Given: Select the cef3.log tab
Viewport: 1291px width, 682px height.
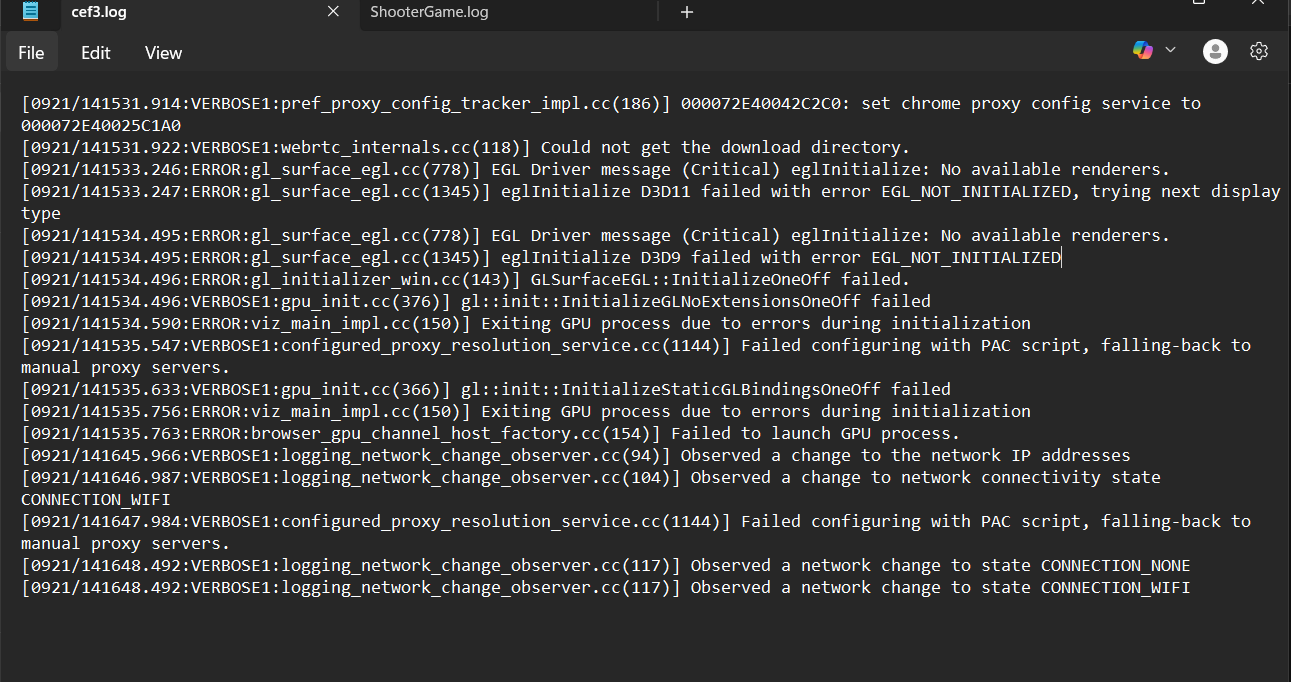Looking at the screenshot, I should 98,12.
